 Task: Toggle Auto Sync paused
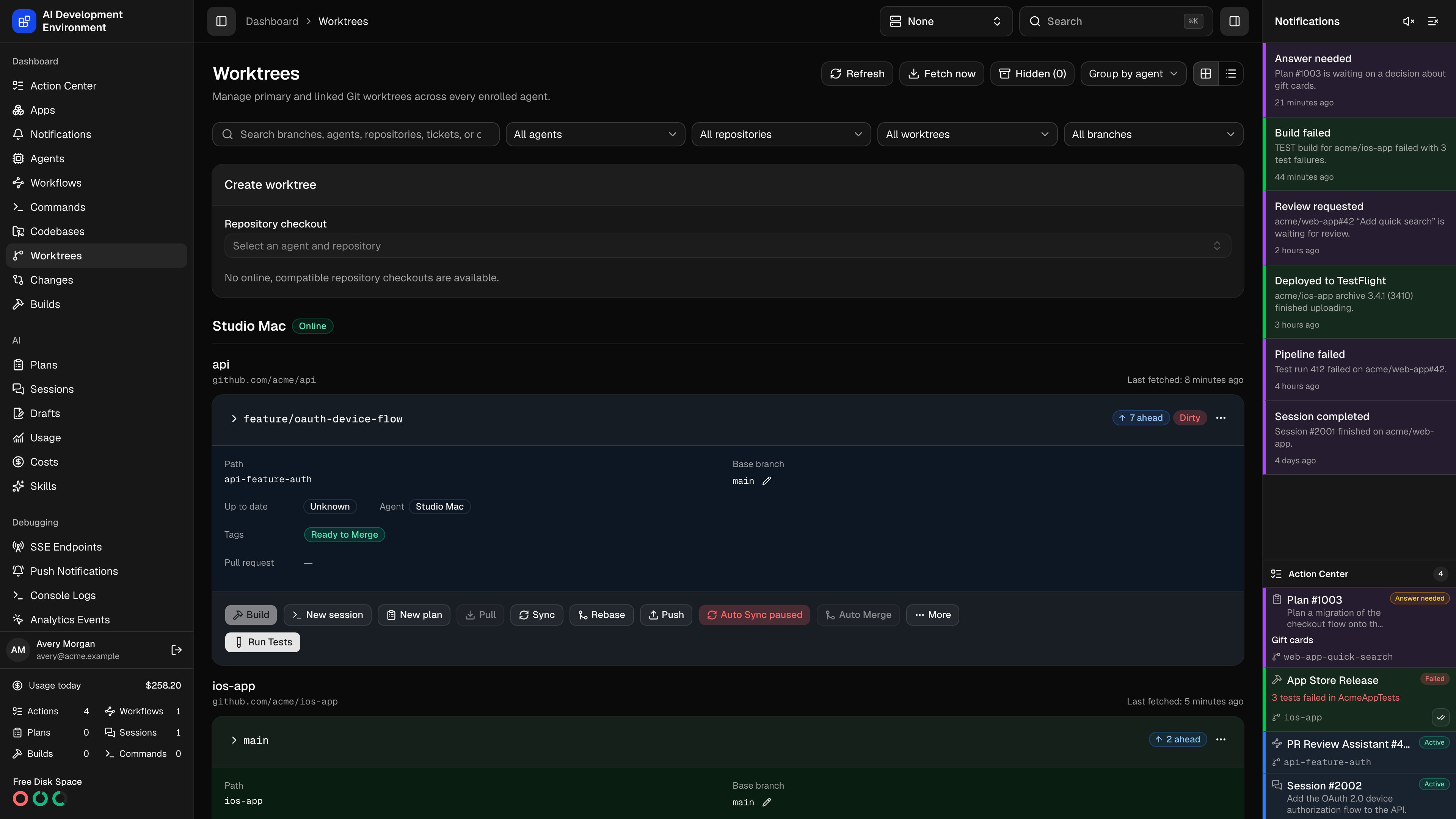[x=754, y=615]
